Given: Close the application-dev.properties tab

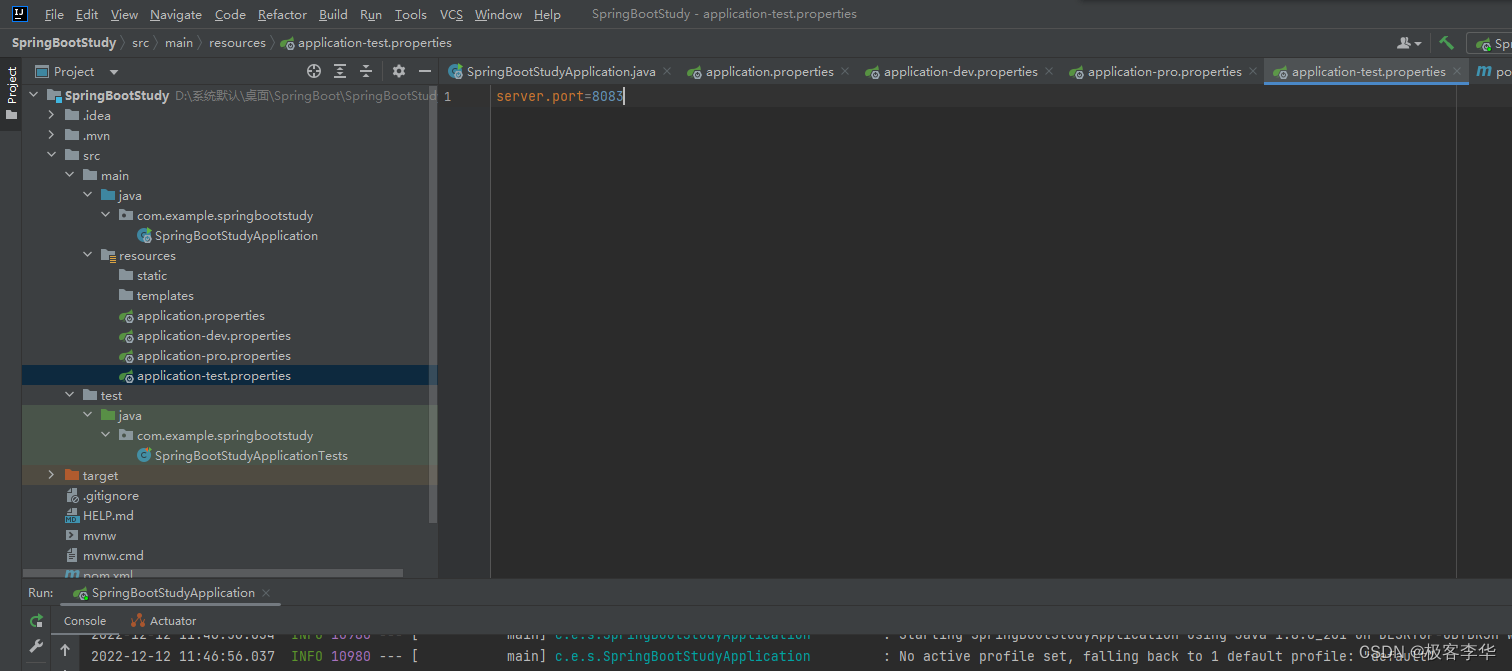Looking at the screenshot, I should 1049,72.
